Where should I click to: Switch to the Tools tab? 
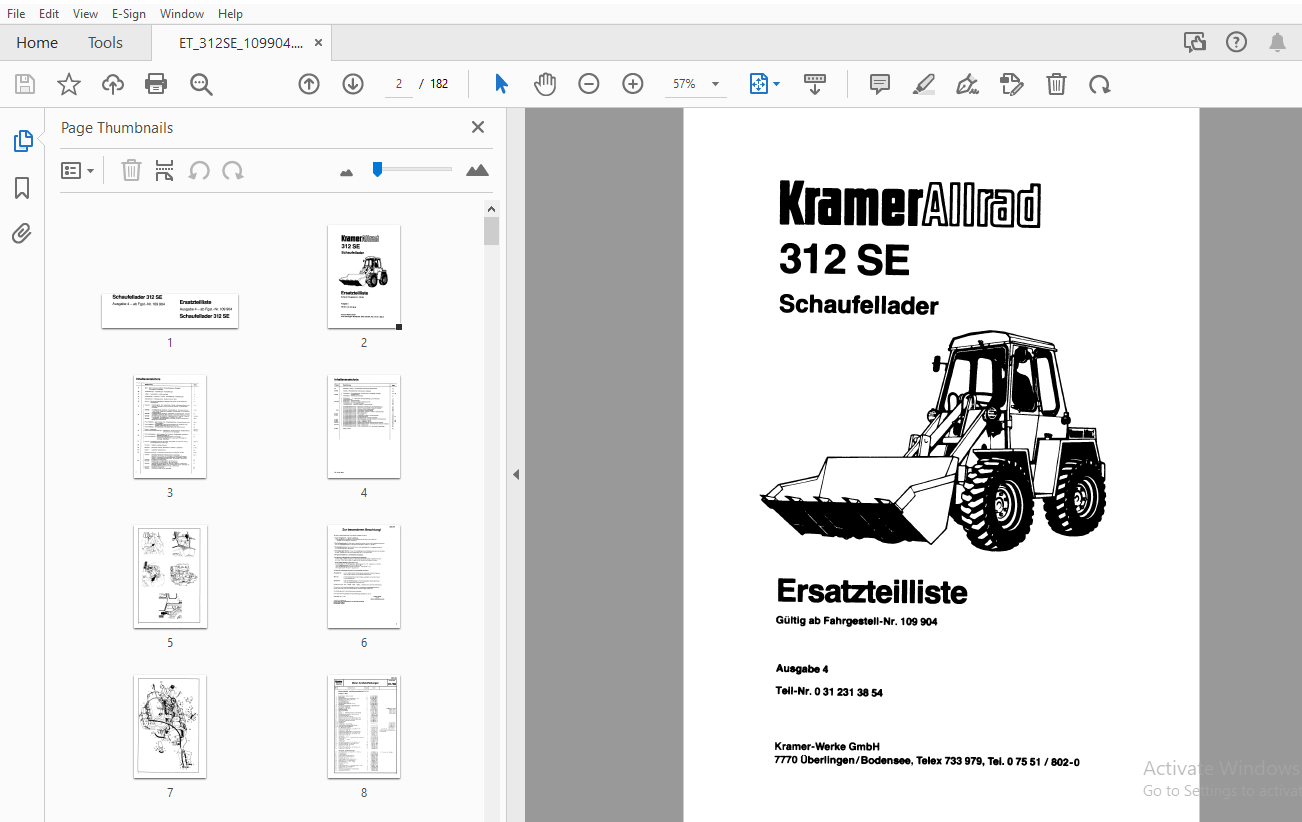(105, 42)
